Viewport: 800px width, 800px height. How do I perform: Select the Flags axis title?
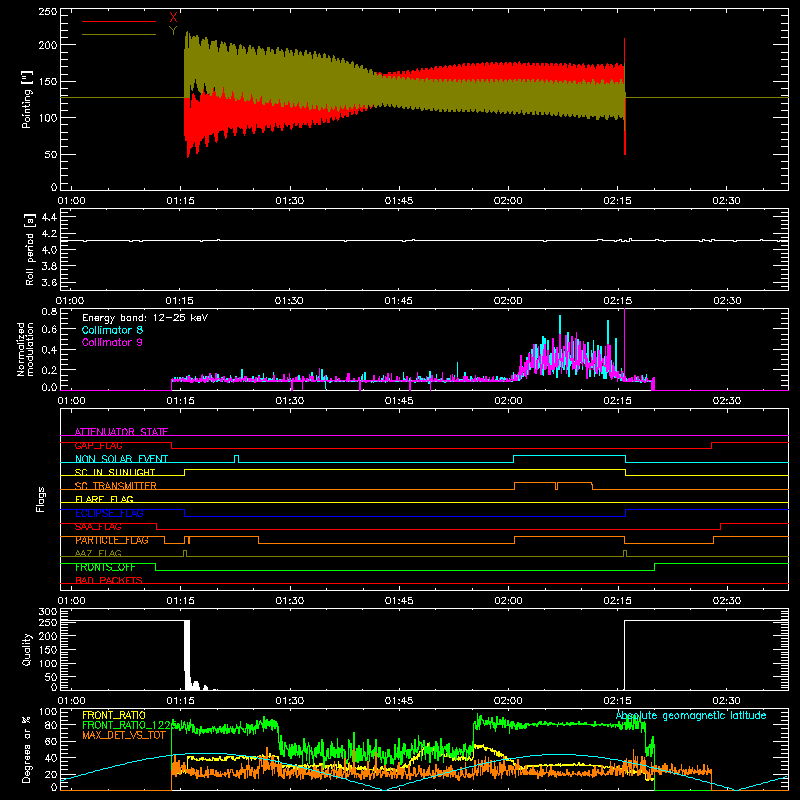click(40, 499)
